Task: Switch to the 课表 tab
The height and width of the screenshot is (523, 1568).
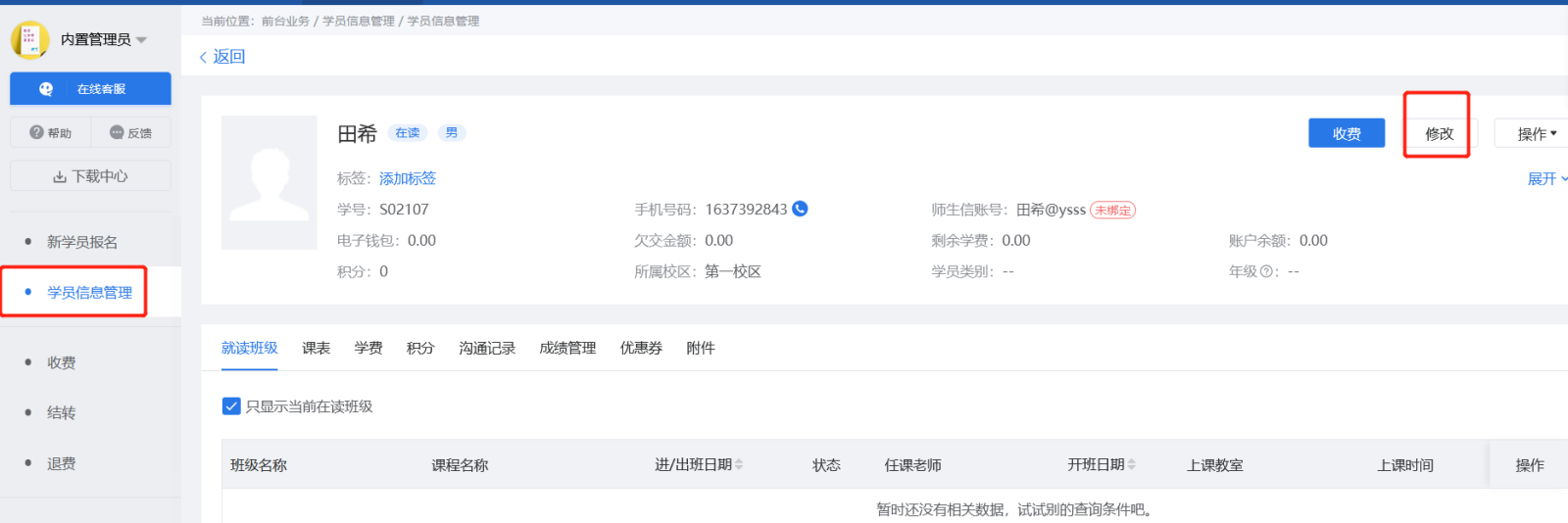Action: pyautogui.click(x=316, y=348)
